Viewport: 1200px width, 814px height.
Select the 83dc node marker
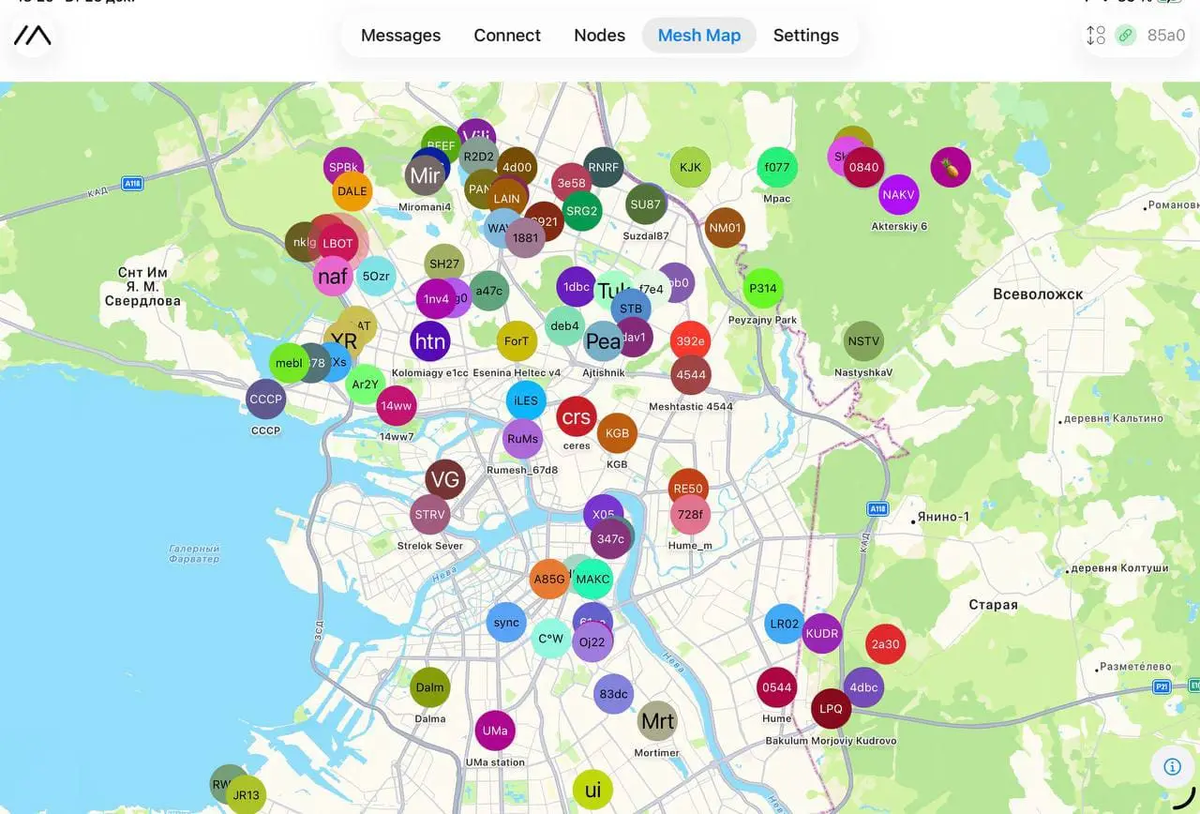click(614, 694)
